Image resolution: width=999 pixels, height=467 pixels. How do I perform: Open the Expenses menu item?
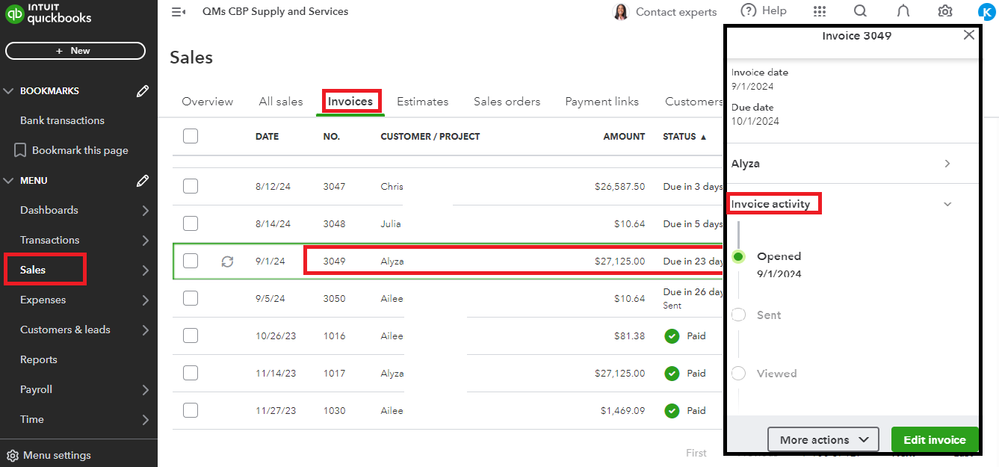pos(43,299)
